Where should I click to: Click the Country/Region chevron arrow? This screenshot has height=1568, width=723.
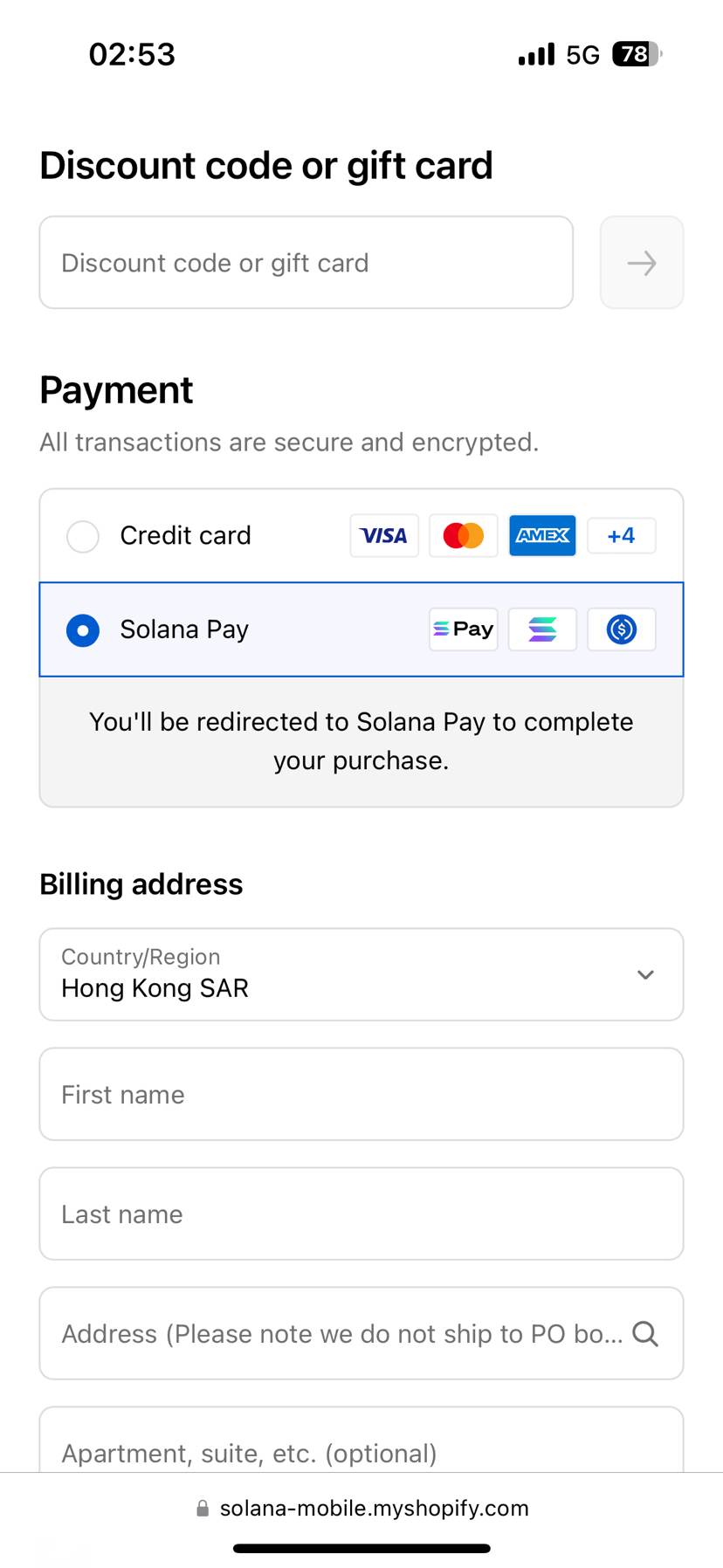click(x=645, y=974)
